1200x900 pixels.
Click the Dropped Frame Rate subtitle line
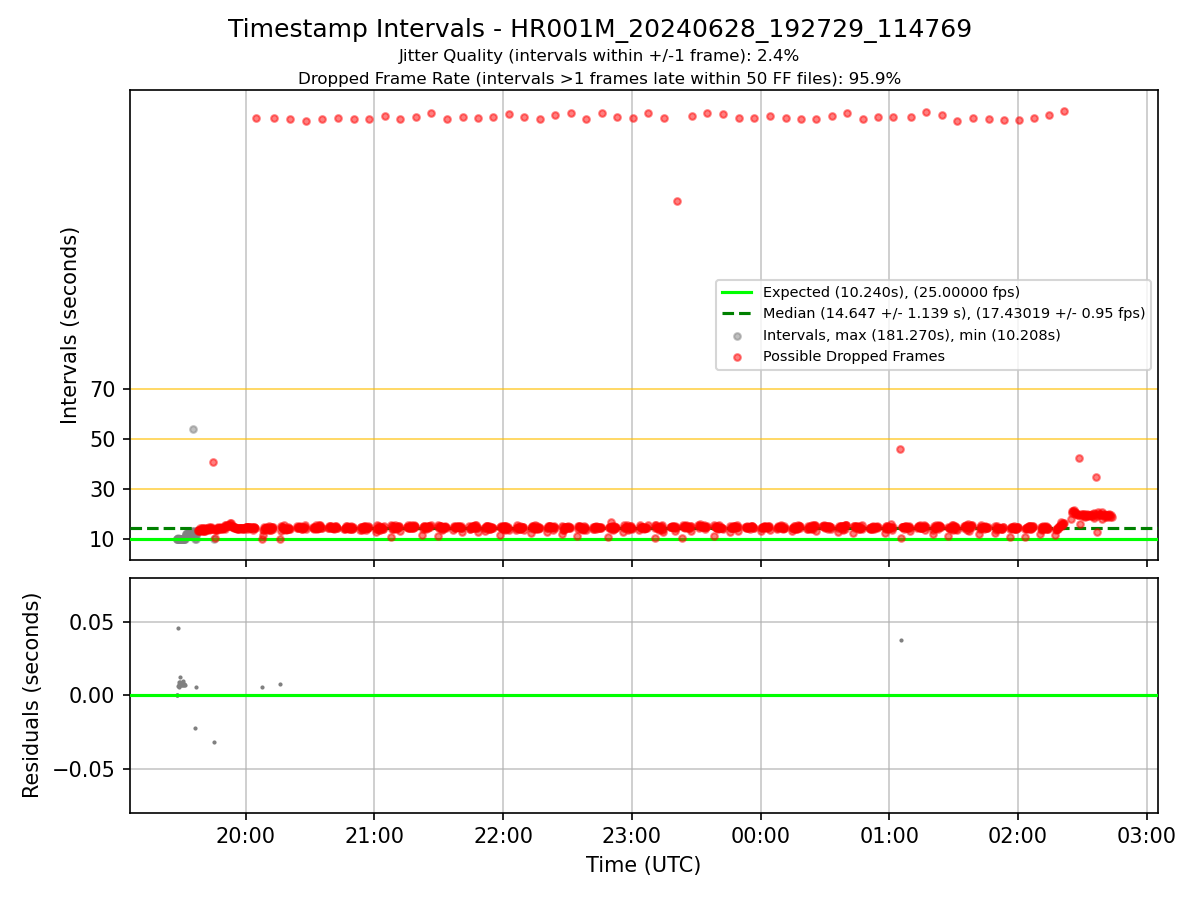tap(599, 78)
